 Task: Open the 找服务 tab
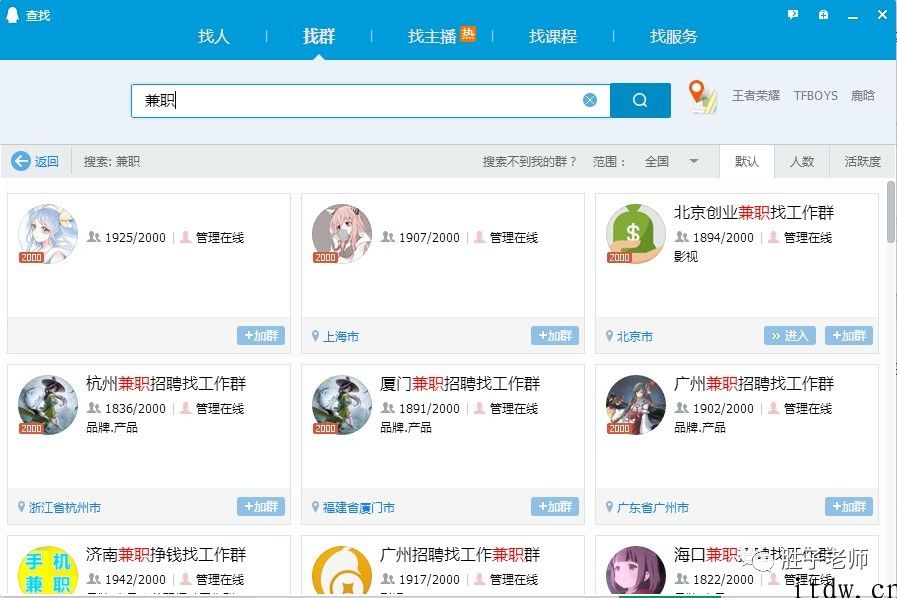click(x=673, y=37)
